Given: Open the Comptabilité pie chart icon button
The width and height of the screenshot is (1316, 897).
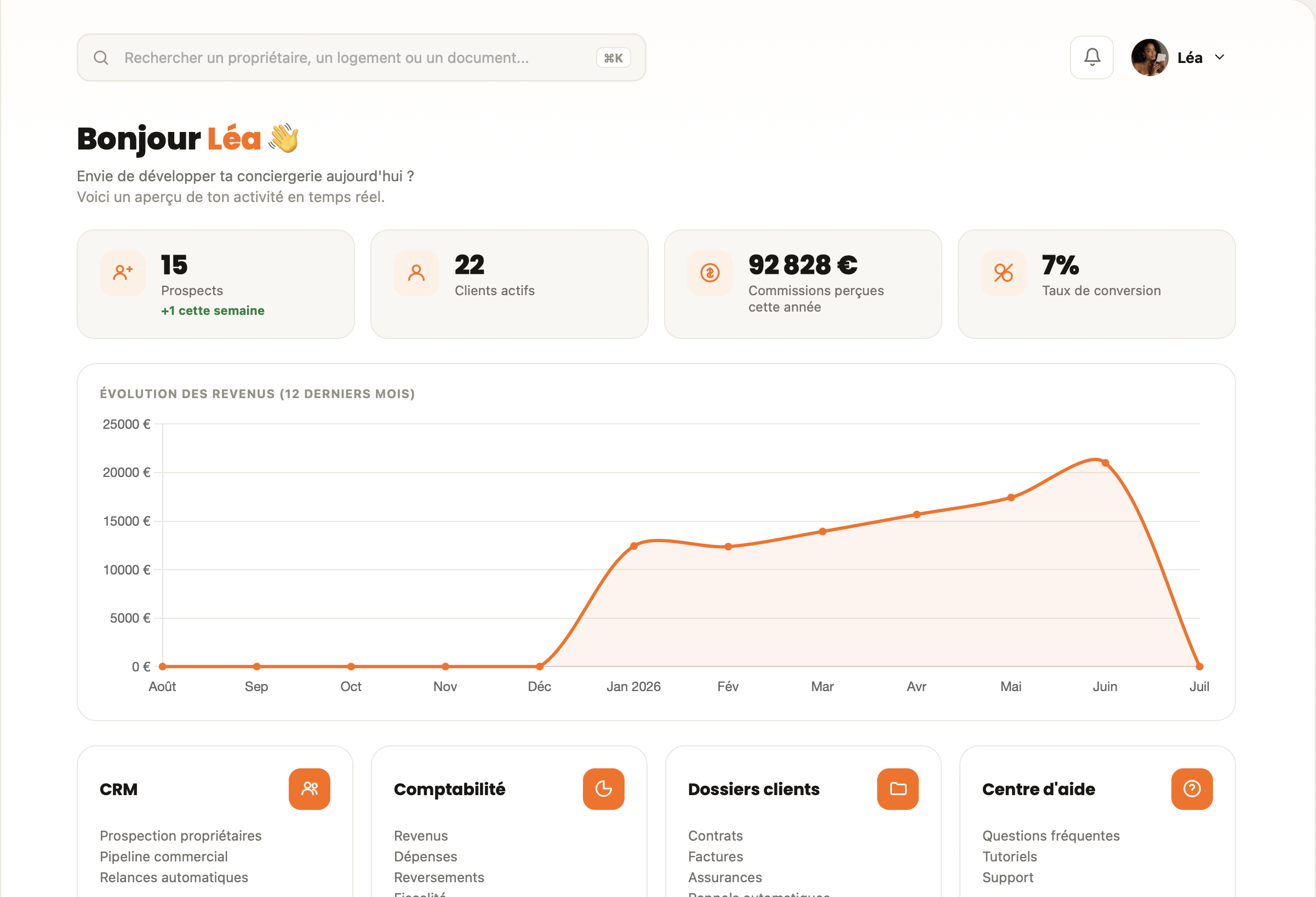Looking at the screenshot, I should [x=604, y=789].
